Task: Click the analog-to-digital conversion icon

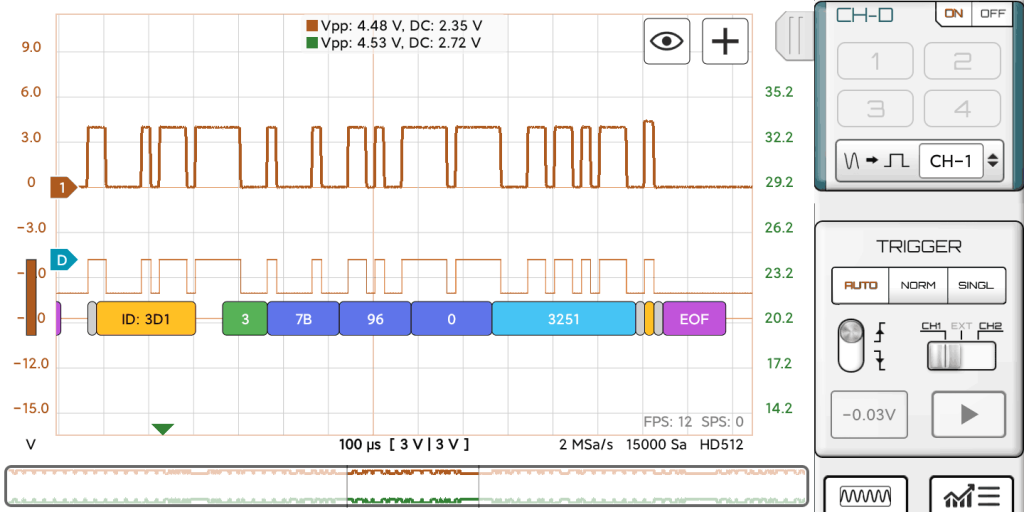Action: tap(875, 160)
